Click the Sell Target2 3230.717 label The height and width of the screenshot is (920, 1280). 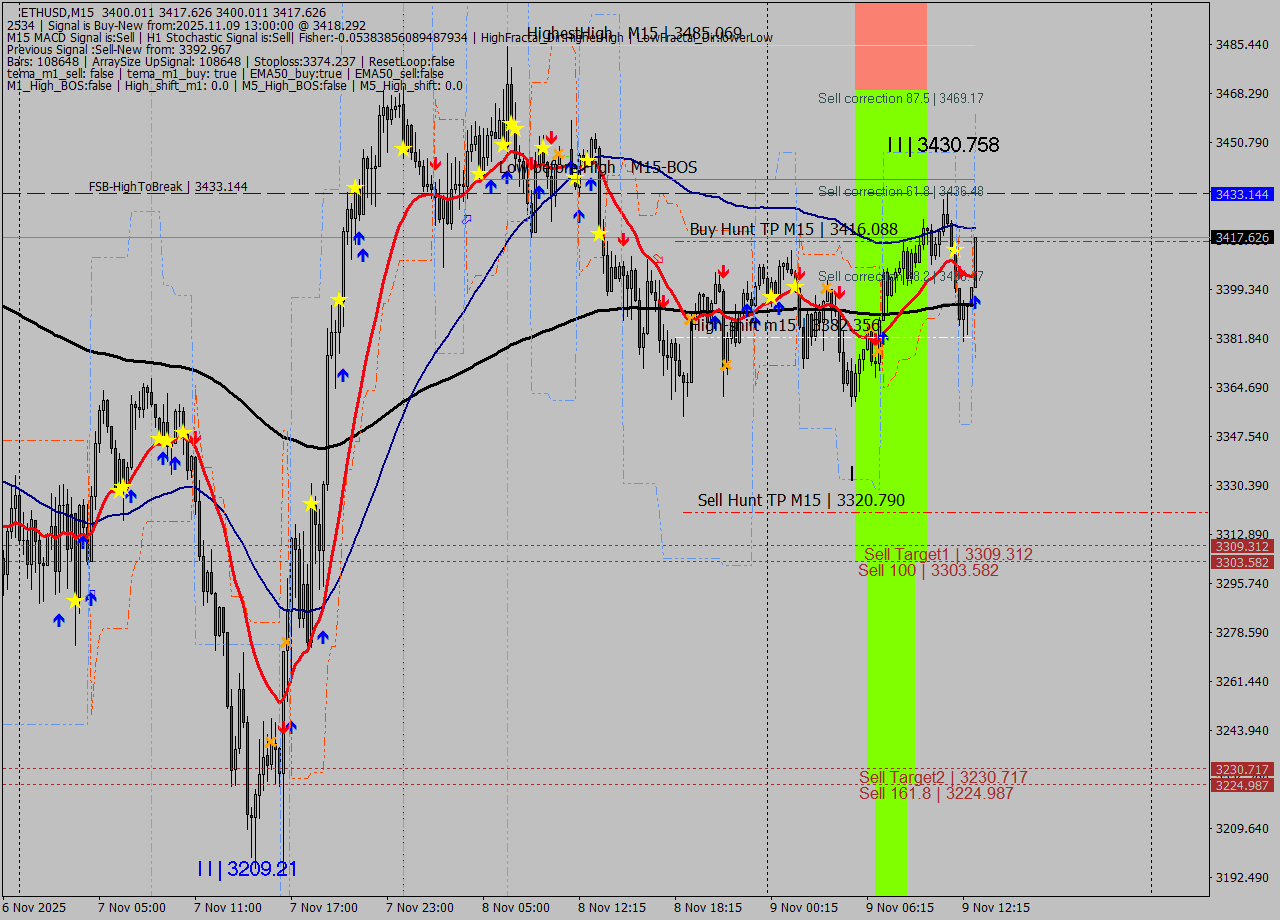(943, 777)
